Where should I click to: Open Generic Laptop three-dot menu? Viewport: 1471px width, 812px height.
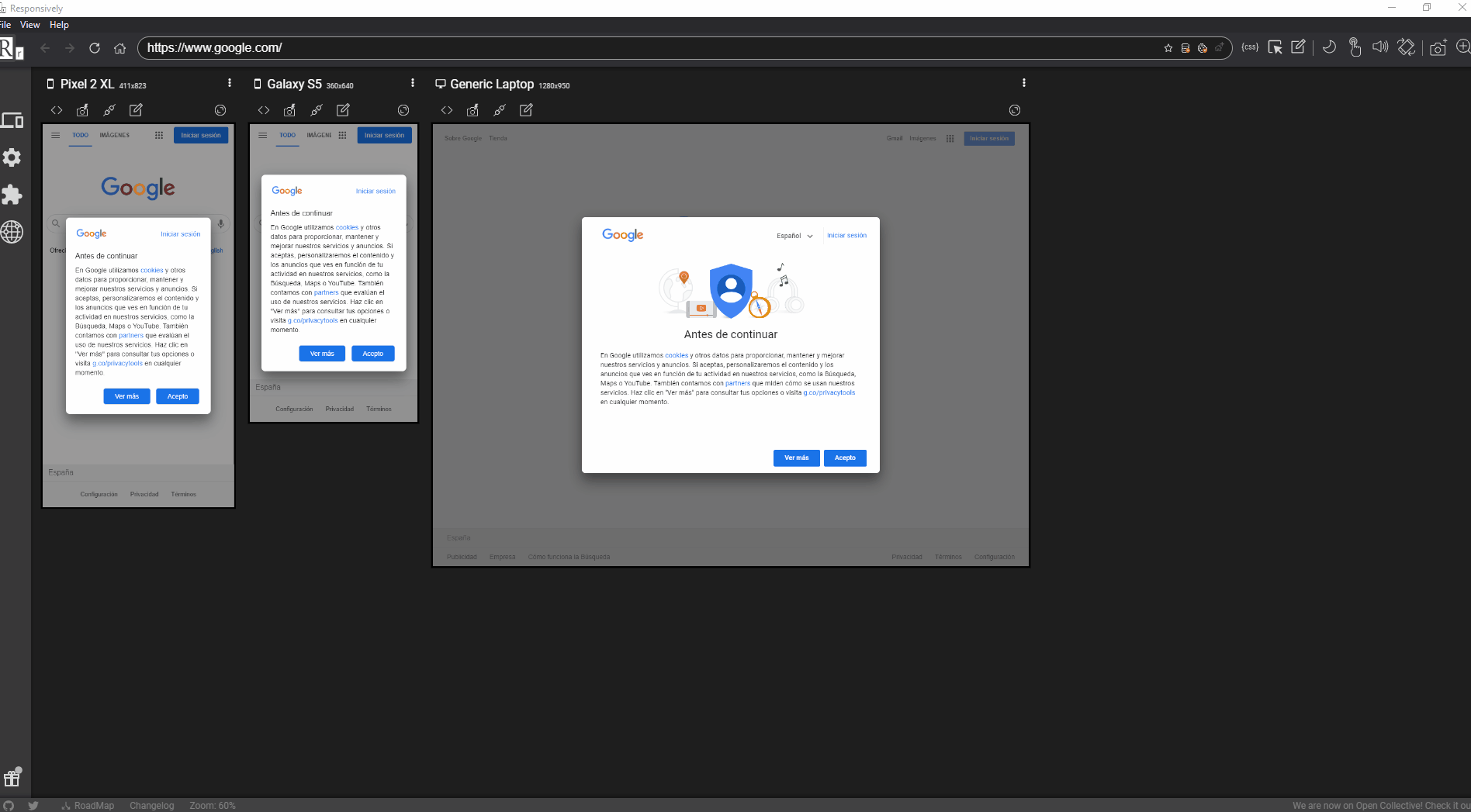1023,83
